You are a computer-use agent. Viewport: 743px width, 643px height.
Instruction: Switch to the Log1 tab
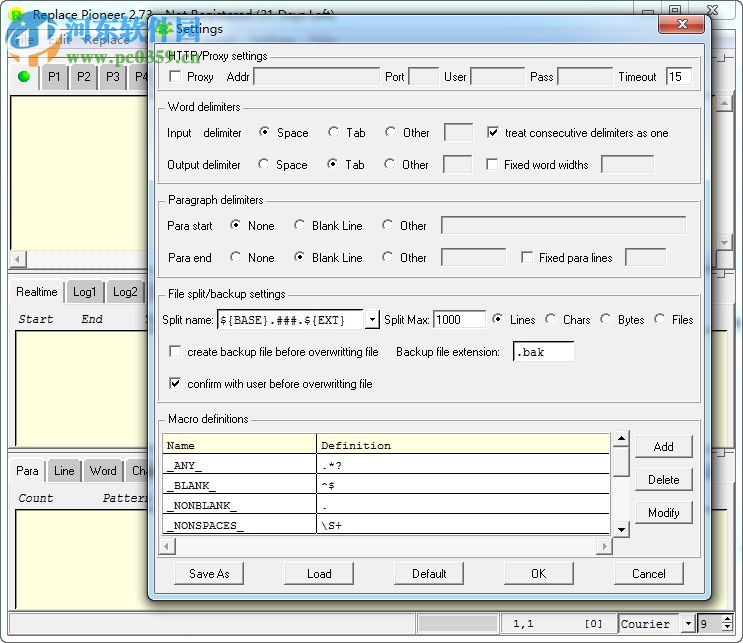tap(84, 292)
